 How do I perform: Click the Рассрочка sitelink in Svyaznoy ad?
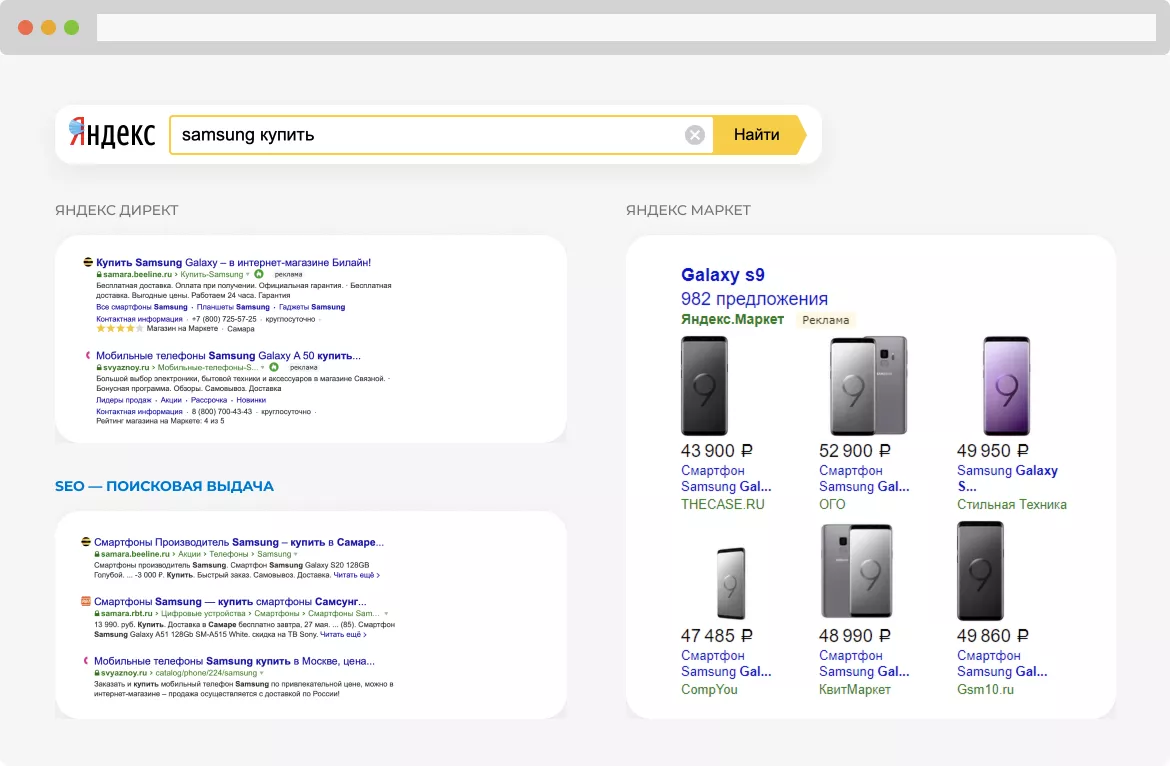[209, 400]
